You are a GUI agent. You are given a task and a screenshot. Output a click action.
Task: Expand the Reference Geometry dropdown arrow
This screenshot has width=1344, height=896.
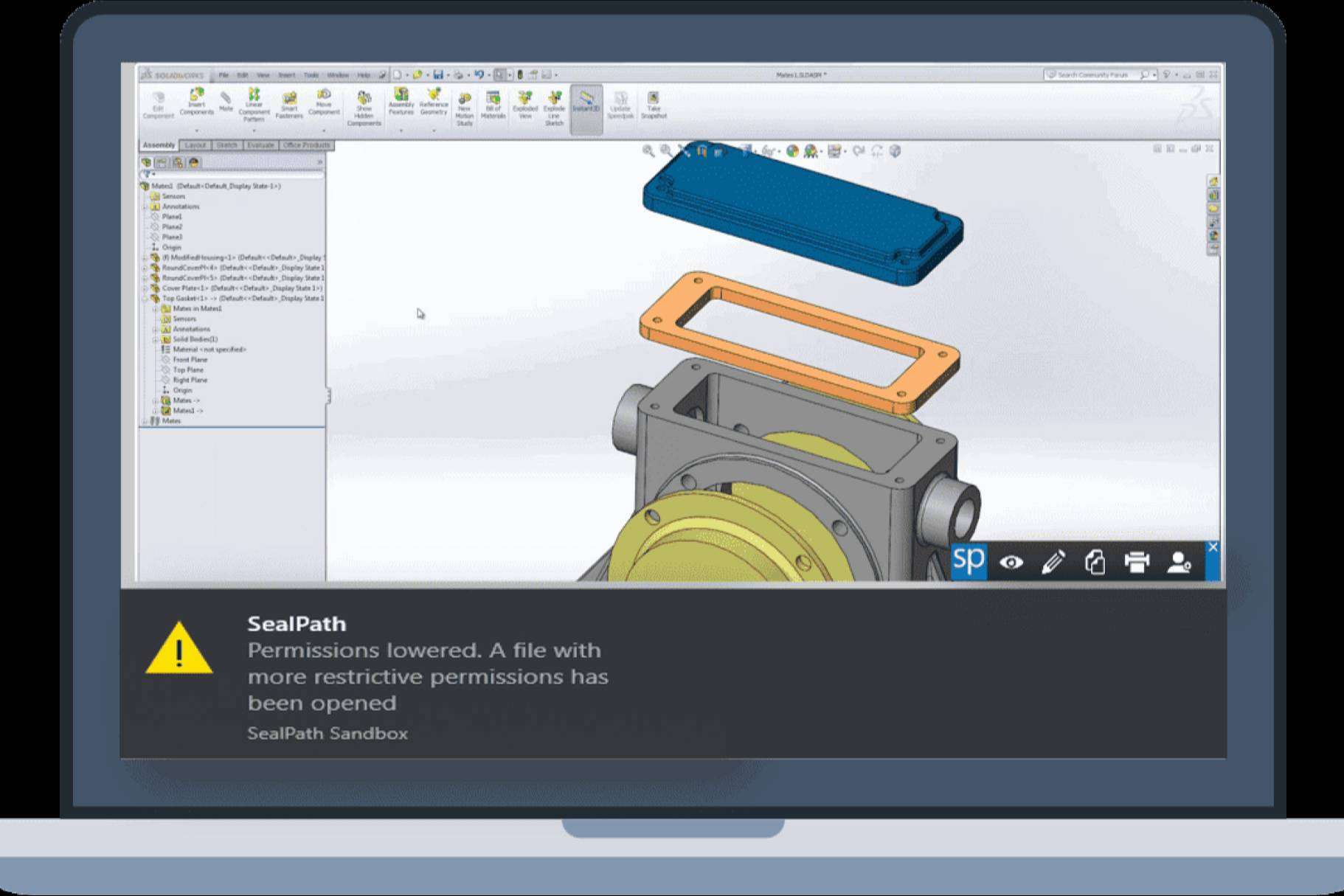click(x=434, y=131)
